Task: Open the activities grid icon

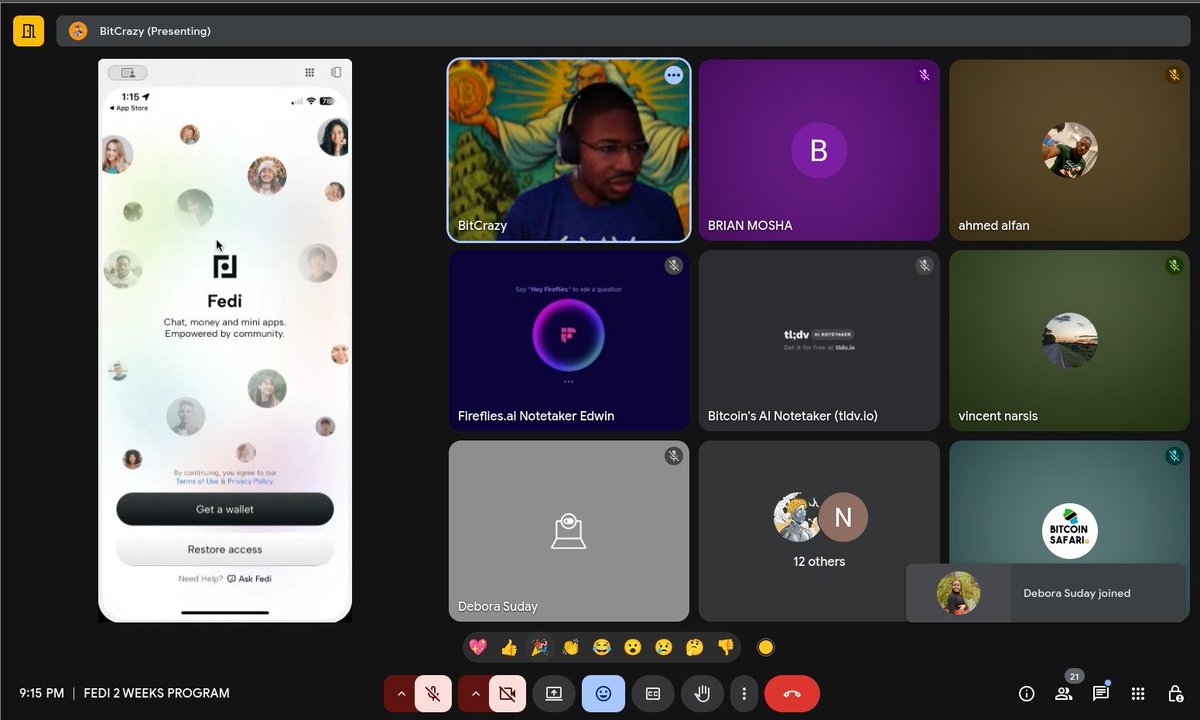Action: 1138,693
